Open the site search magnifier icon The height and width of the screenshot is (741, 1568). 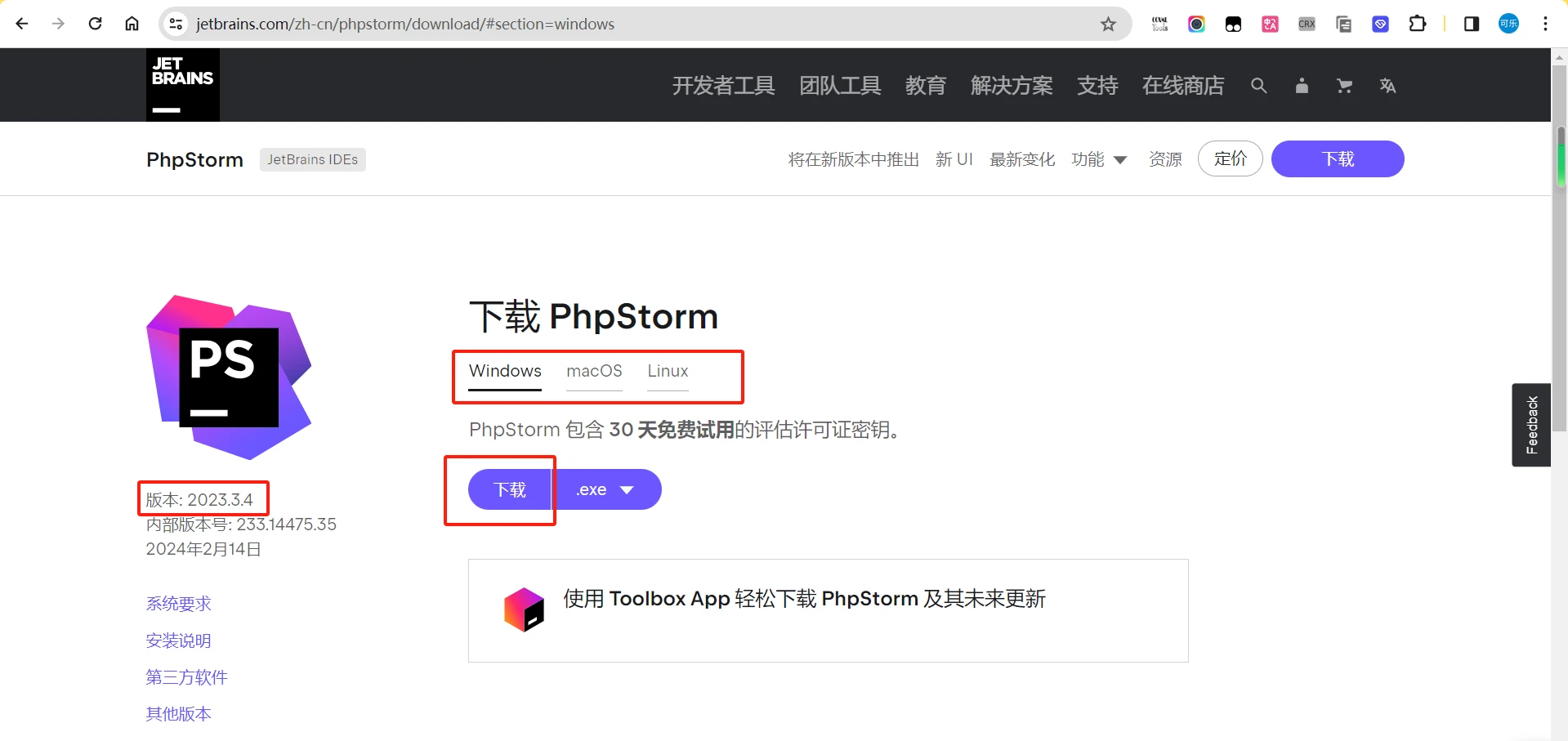tap(1258, 85)
